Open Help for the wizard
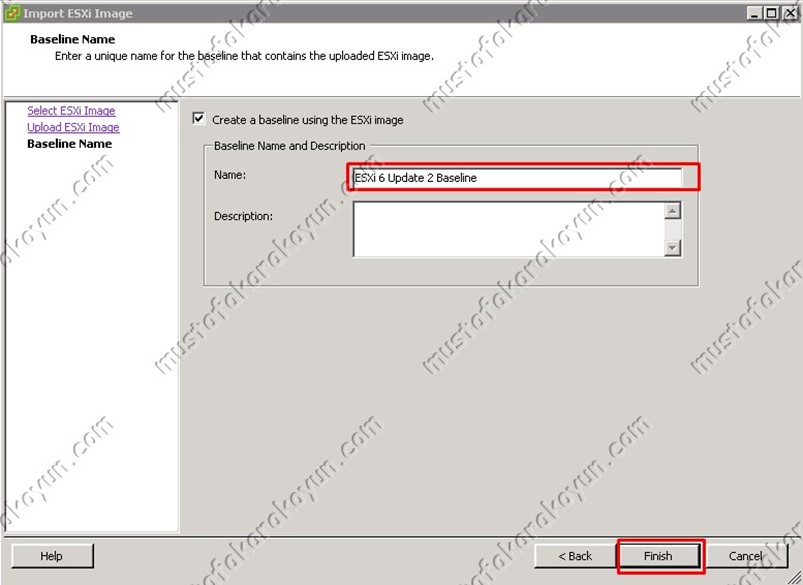 tap(52, 556)
